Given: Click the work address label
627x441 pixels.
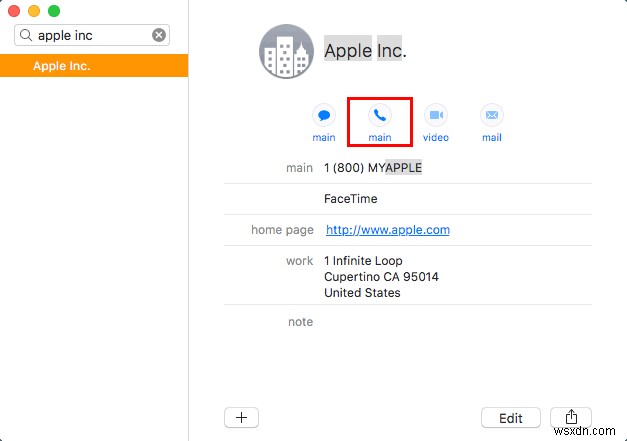Looking at the screenshot, I should coord(300,261).
